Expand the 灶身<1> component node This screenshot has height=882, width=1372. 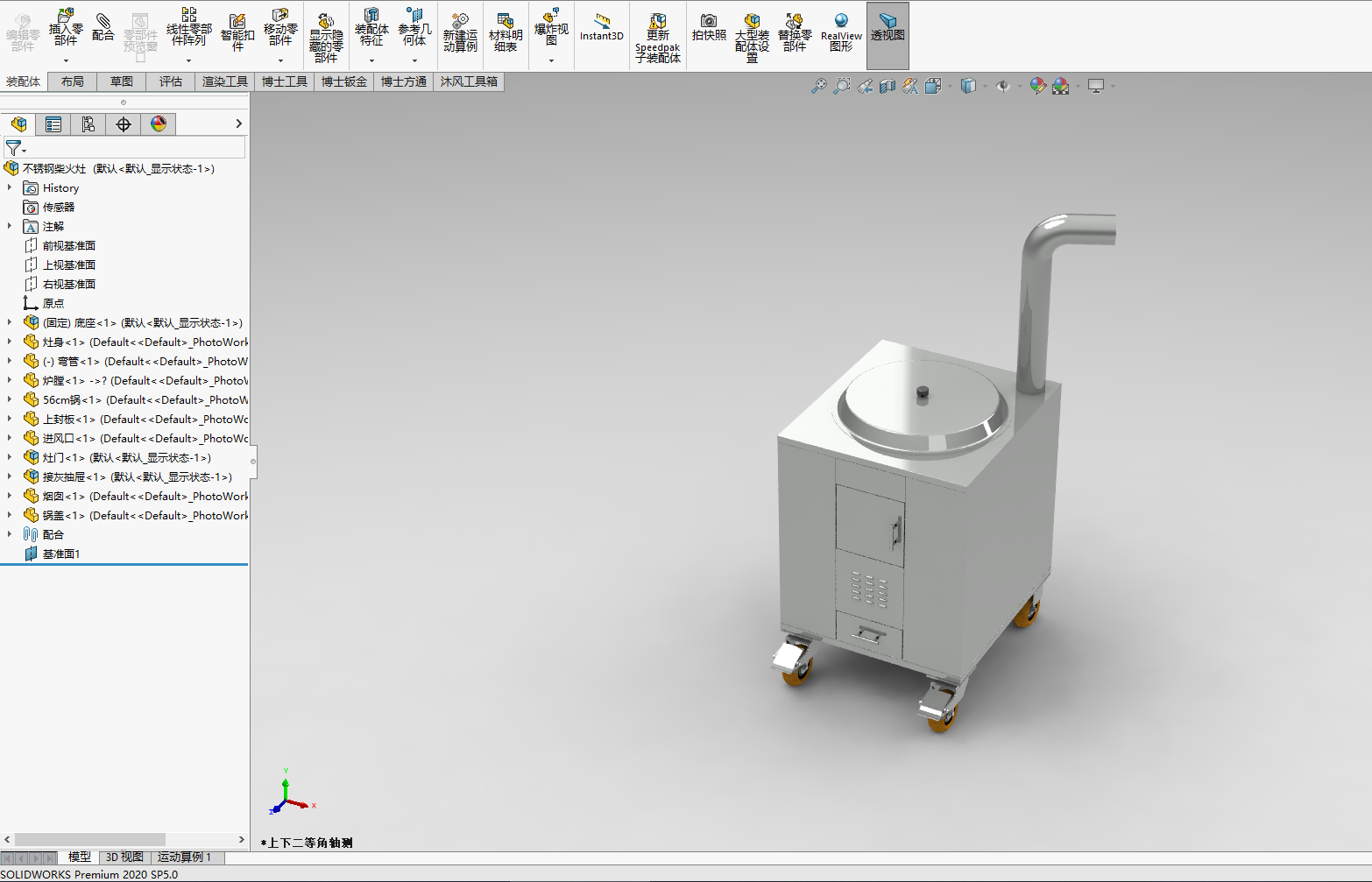(10, 342)
